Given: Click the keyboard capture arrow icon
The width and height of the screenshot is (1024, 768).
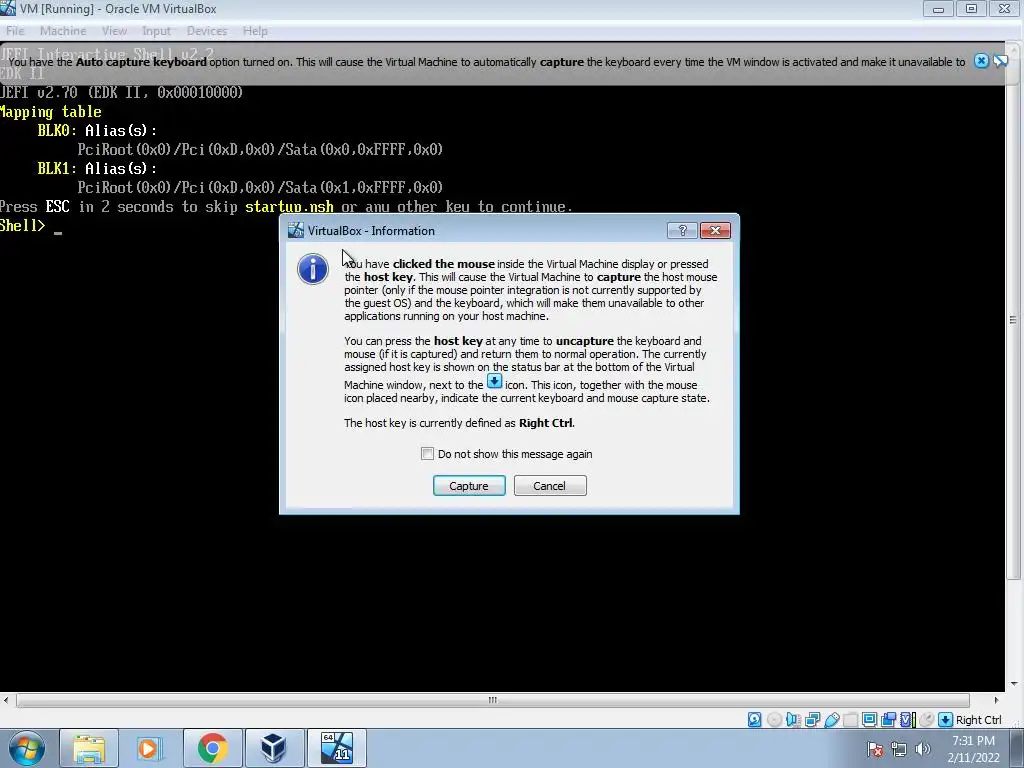Looking at the screenshot, I should (x=945, y=720).
